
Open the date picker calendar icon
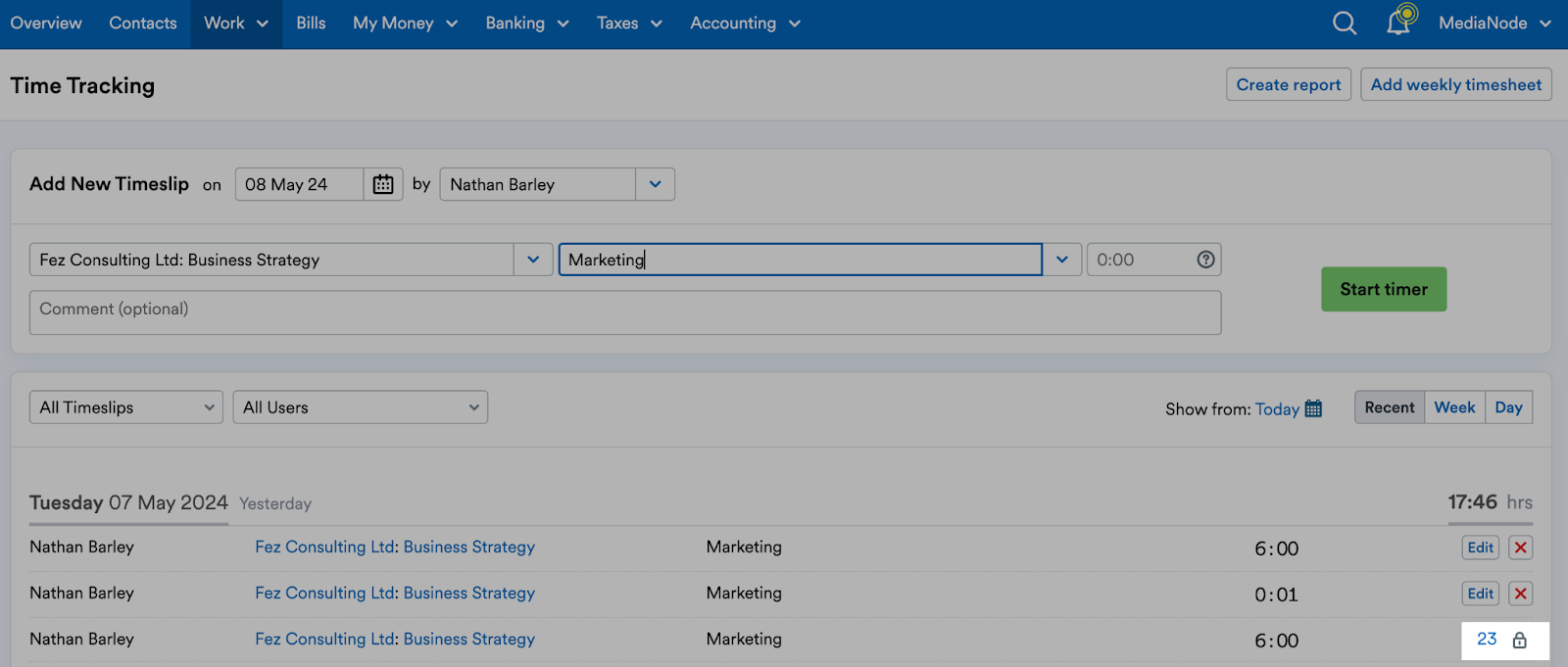point(383,184)
